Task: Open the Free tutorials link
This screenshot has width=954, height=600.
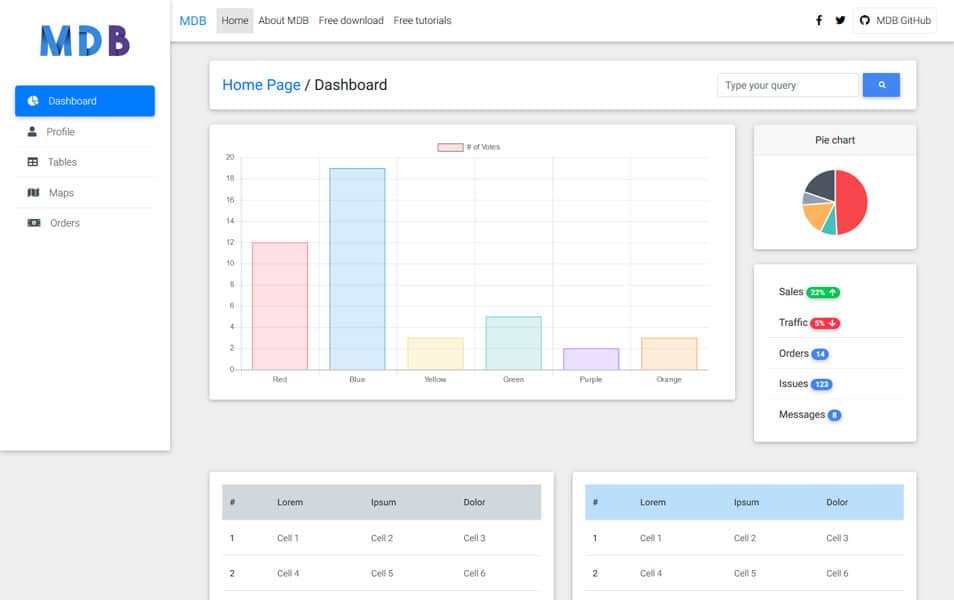Action: [x=422, y=20]
